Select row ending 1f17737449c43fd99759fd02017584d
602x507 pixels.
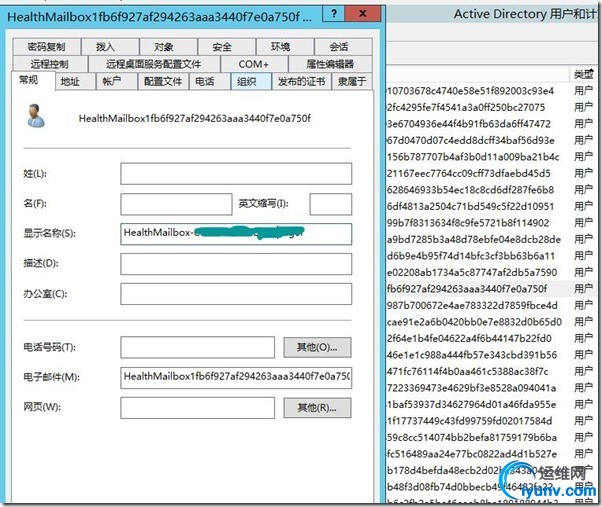491,421
